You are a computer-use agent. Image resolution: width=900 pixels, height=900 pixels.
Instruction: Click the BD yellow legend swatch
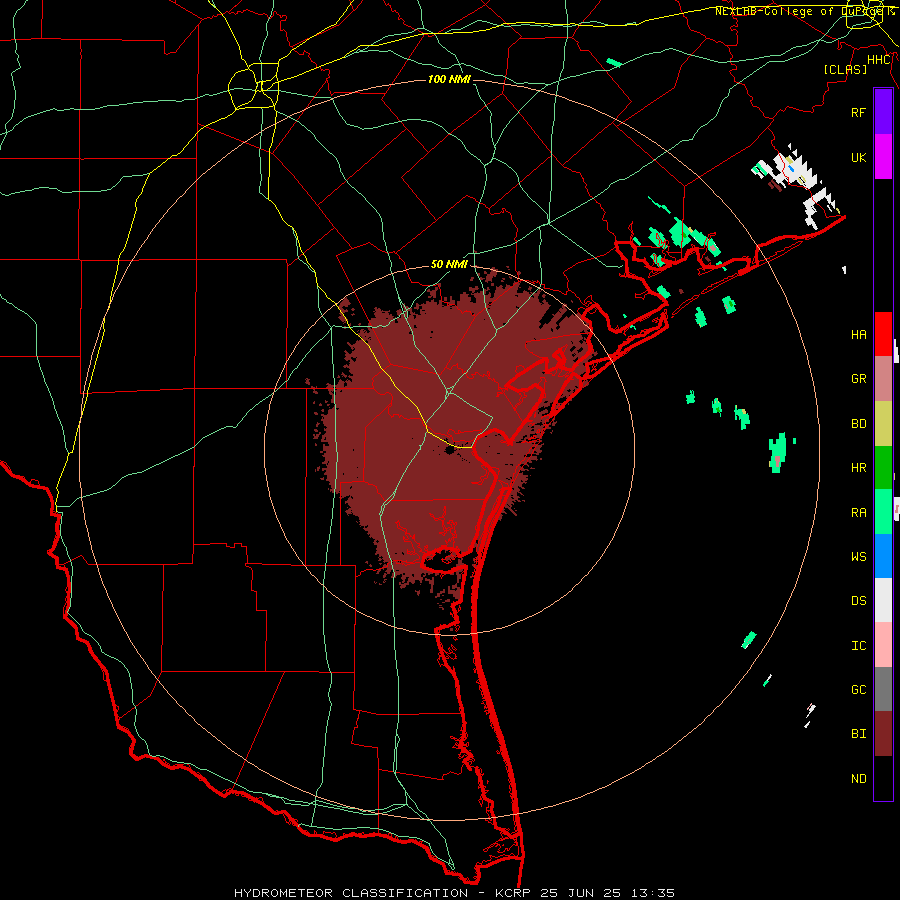click(x=883, y=423)
